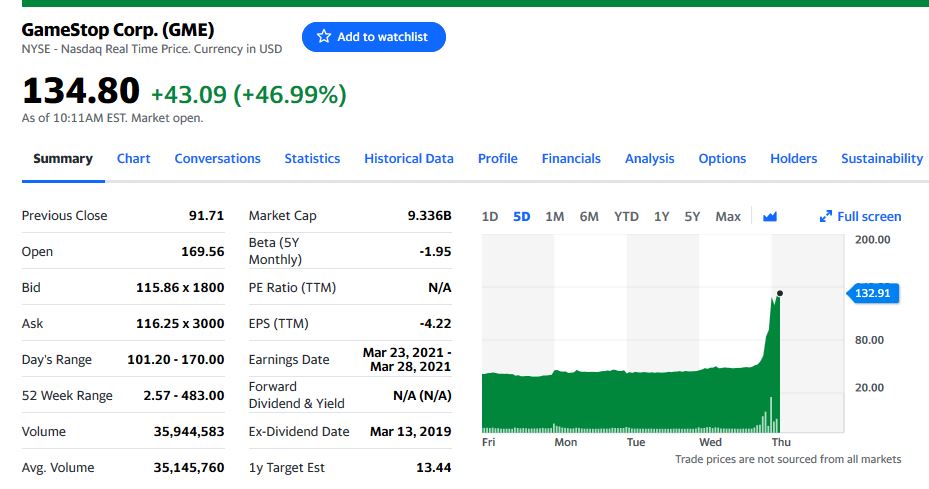
Task: Click the 132.91 price marker on chart
Action: click(873, 293)
